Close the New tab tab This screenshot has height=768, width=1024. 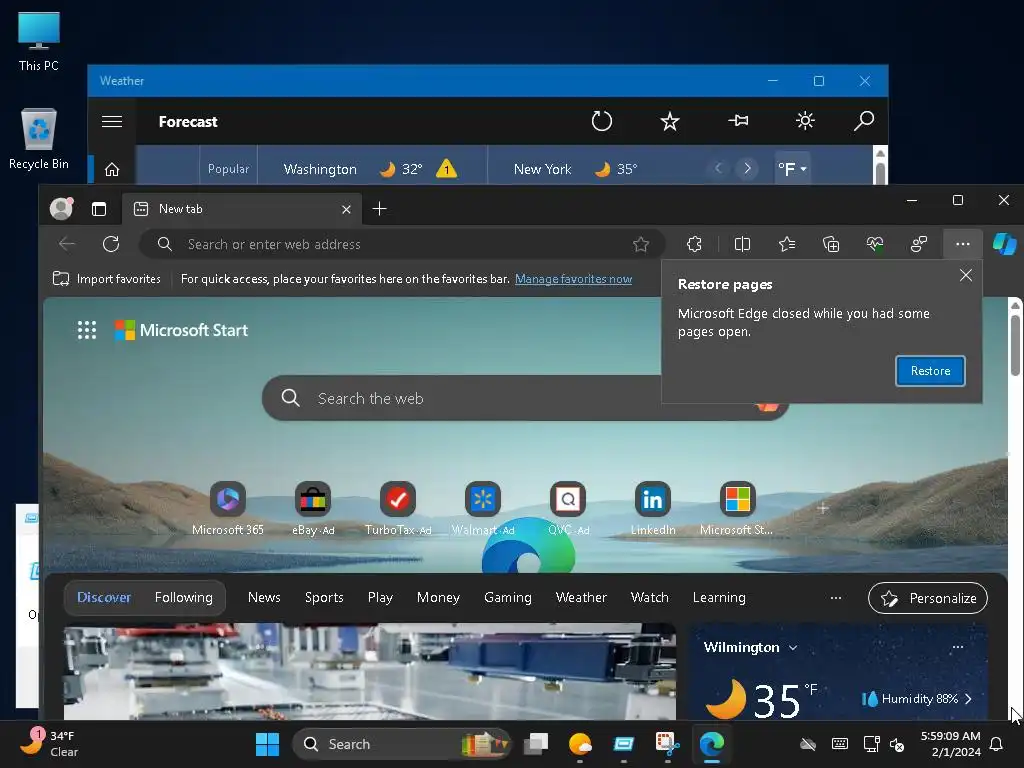click(346, 210)
